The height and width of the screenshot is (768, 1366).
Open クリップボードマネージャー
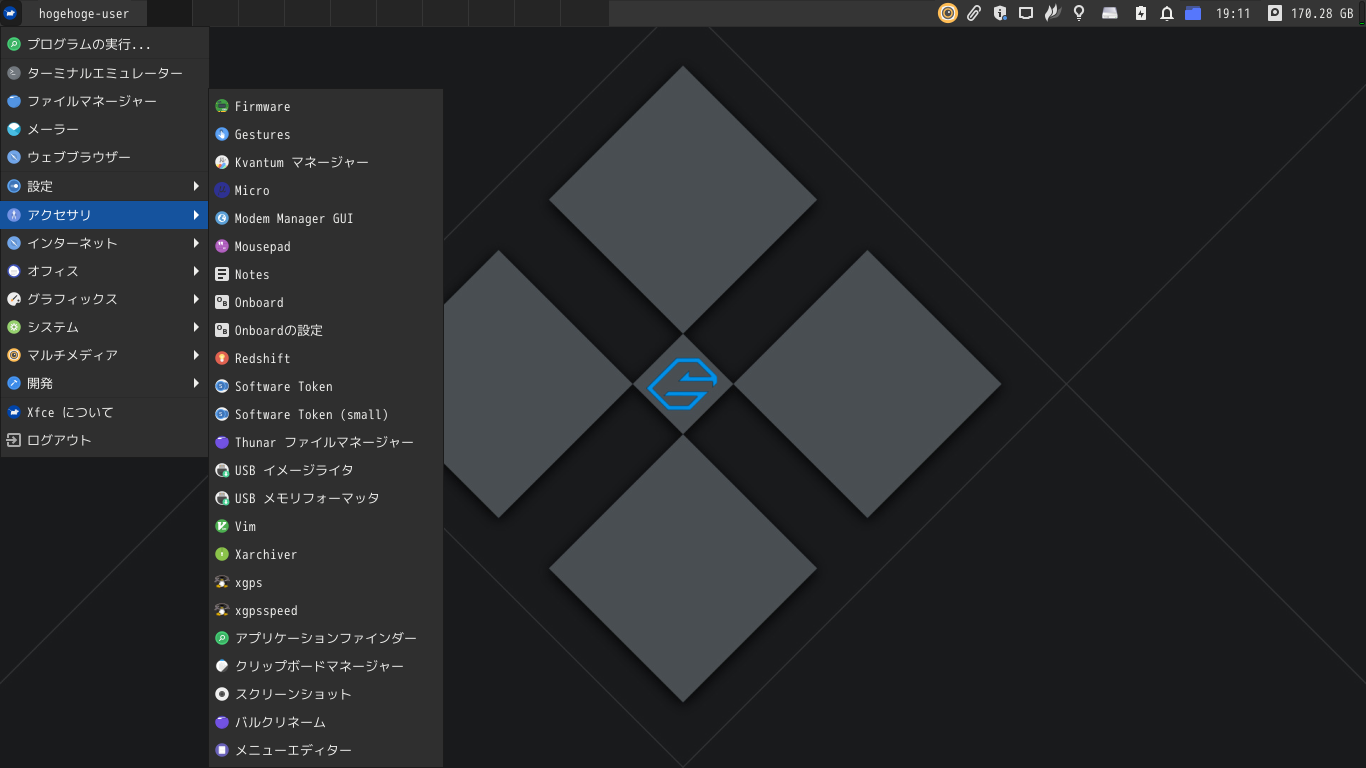click(x=326, y=666)
